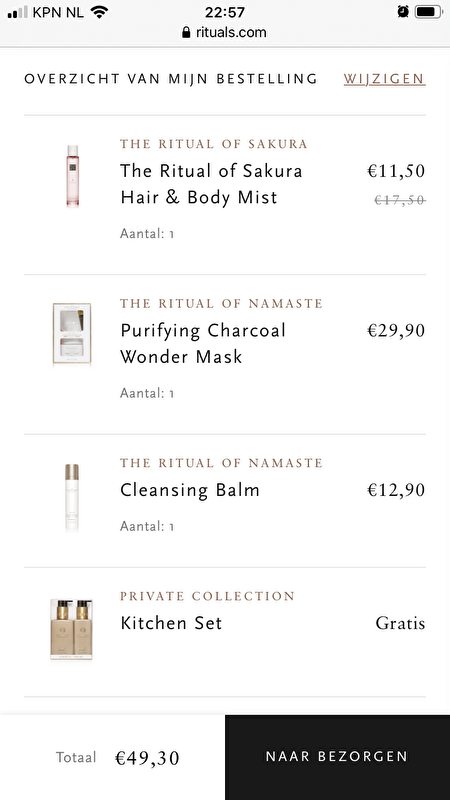Screen dimensions: 450x800
Task: Open the Cleansing Balm product title
Action: pos(190,490)
